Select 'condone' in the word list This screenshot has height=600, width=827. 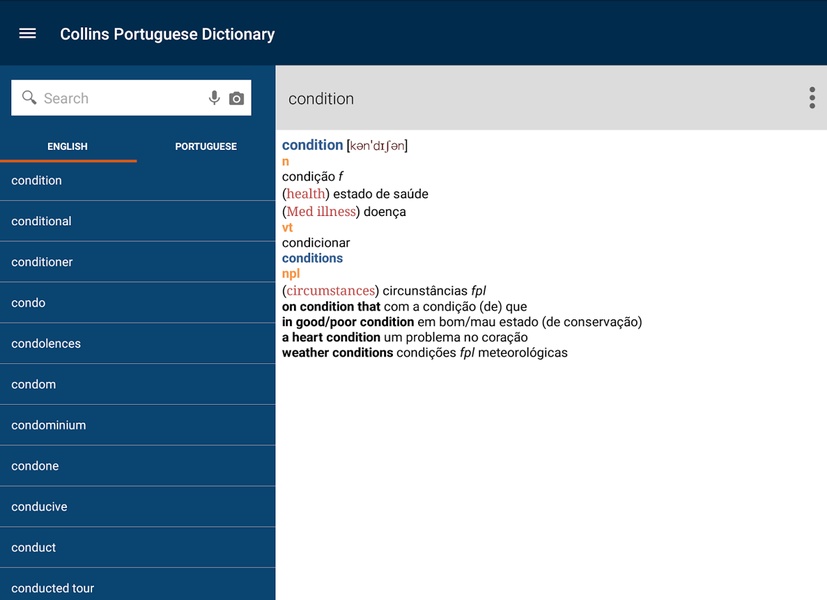click(138, 466)
